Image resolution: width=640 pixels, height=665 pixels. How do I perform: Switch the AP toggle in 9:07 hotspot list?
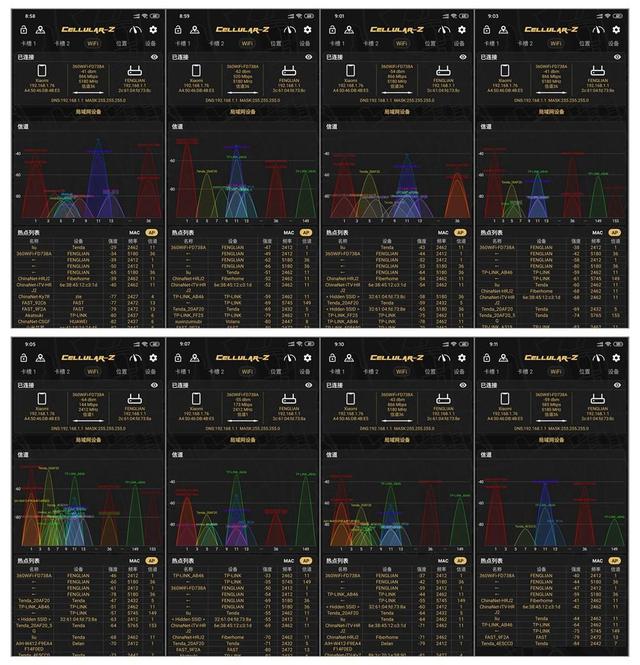(x=306, y=561)
